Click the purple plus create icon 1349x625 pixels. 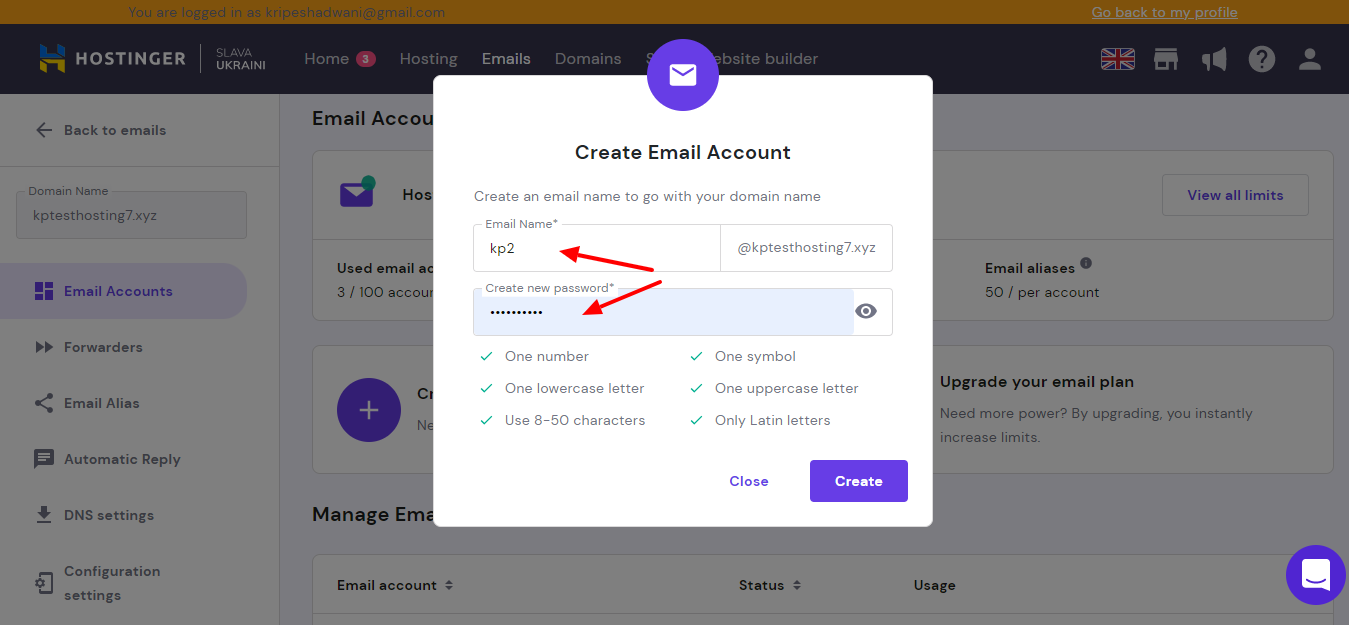(x=369, y=410)
